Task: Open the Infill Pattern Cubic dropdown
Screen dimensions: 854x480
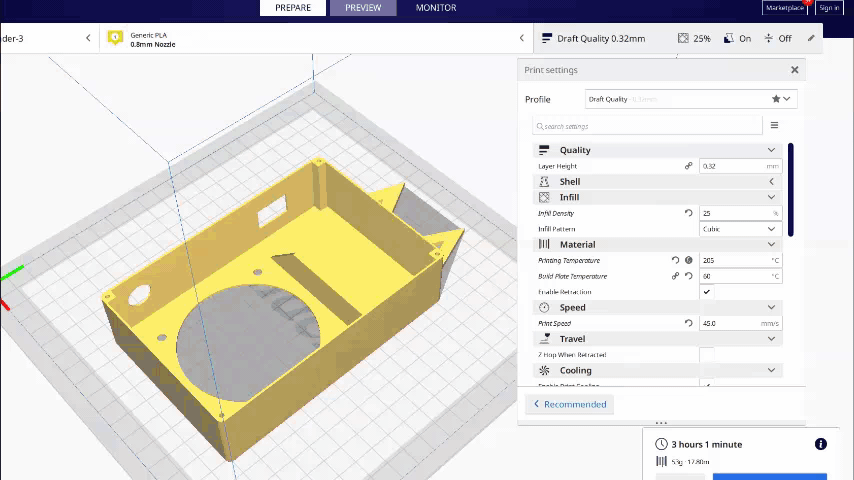Action: click(x=740, y=229)
